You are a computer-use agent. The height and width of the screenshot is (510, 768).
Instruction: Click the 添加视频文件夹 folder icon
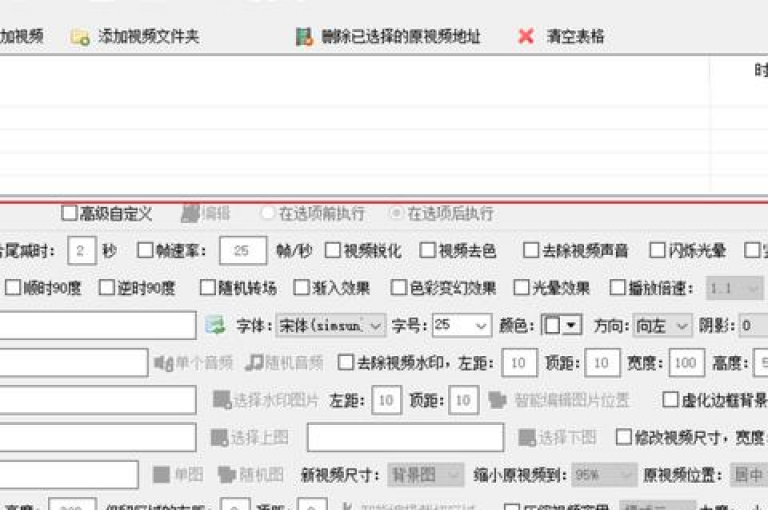click(80, 37)
